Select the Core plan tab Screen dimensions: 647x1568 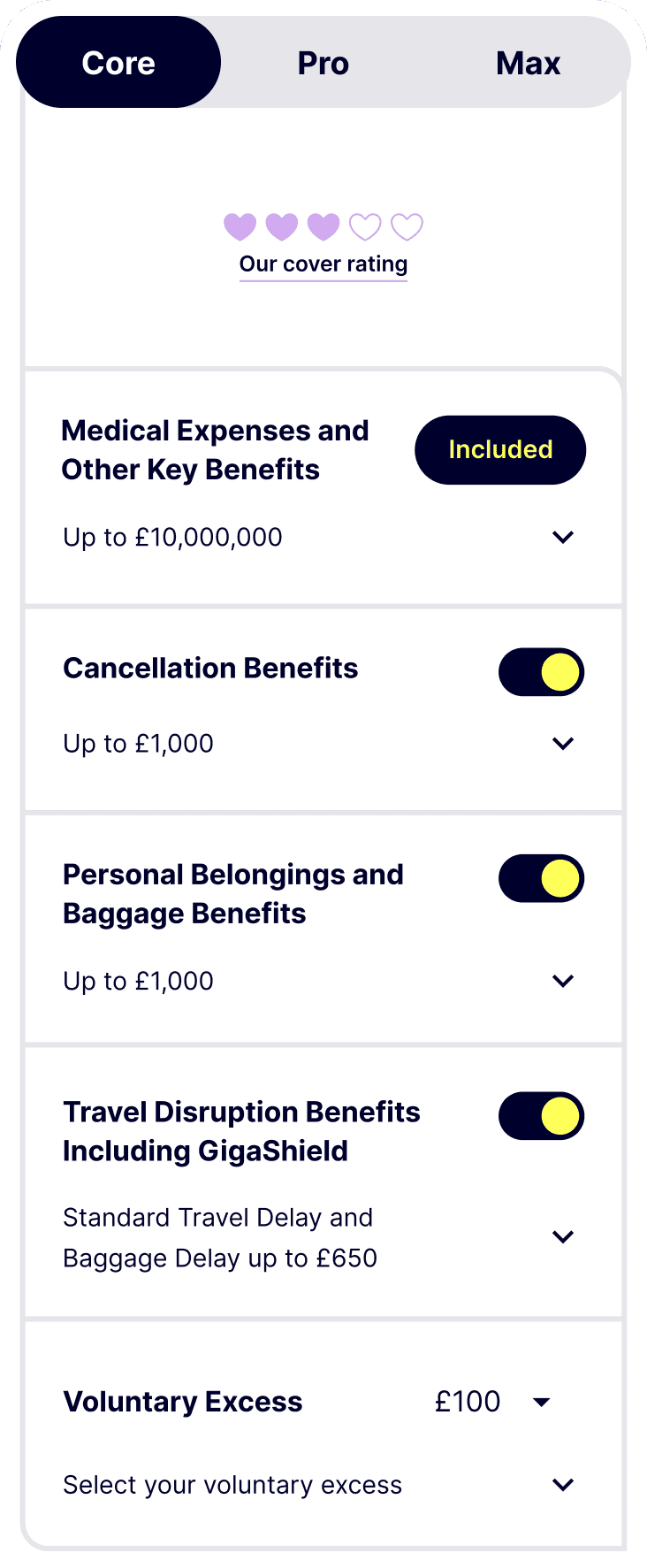tap(118, 62)
